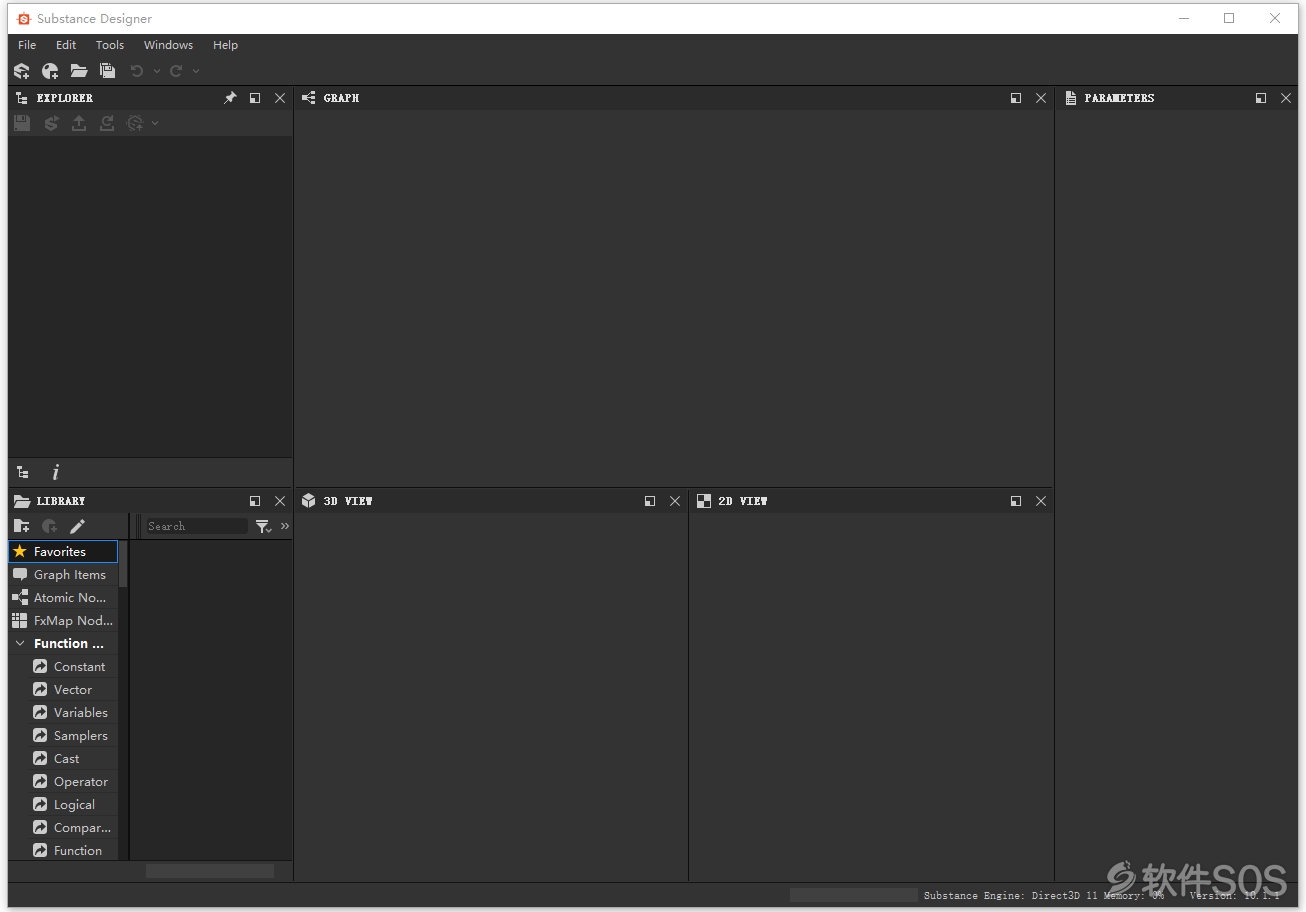Click the Explorer publish Substance icon

point(51,123)
